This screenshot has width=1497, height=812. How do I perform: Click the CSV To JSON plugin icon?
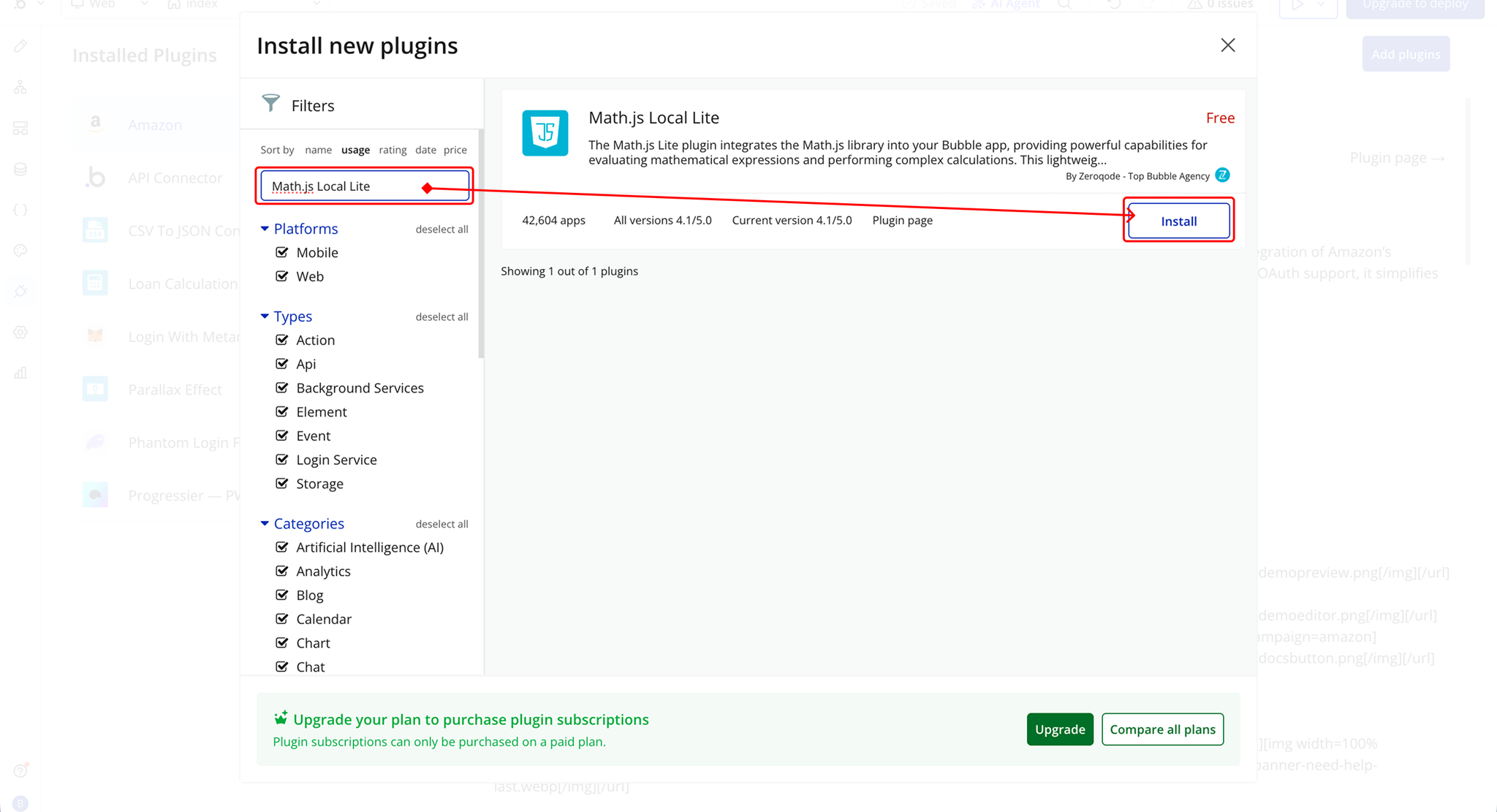95,230
